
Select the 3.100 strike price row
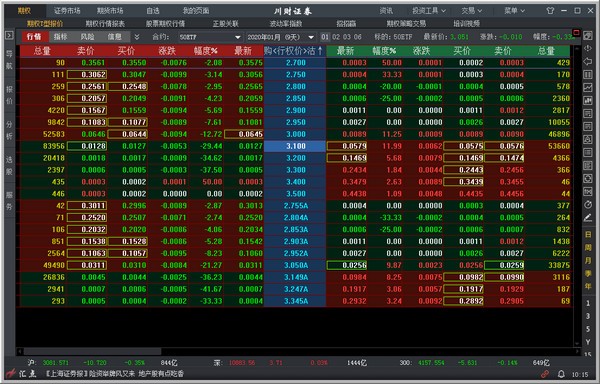(x=295, y=146)
